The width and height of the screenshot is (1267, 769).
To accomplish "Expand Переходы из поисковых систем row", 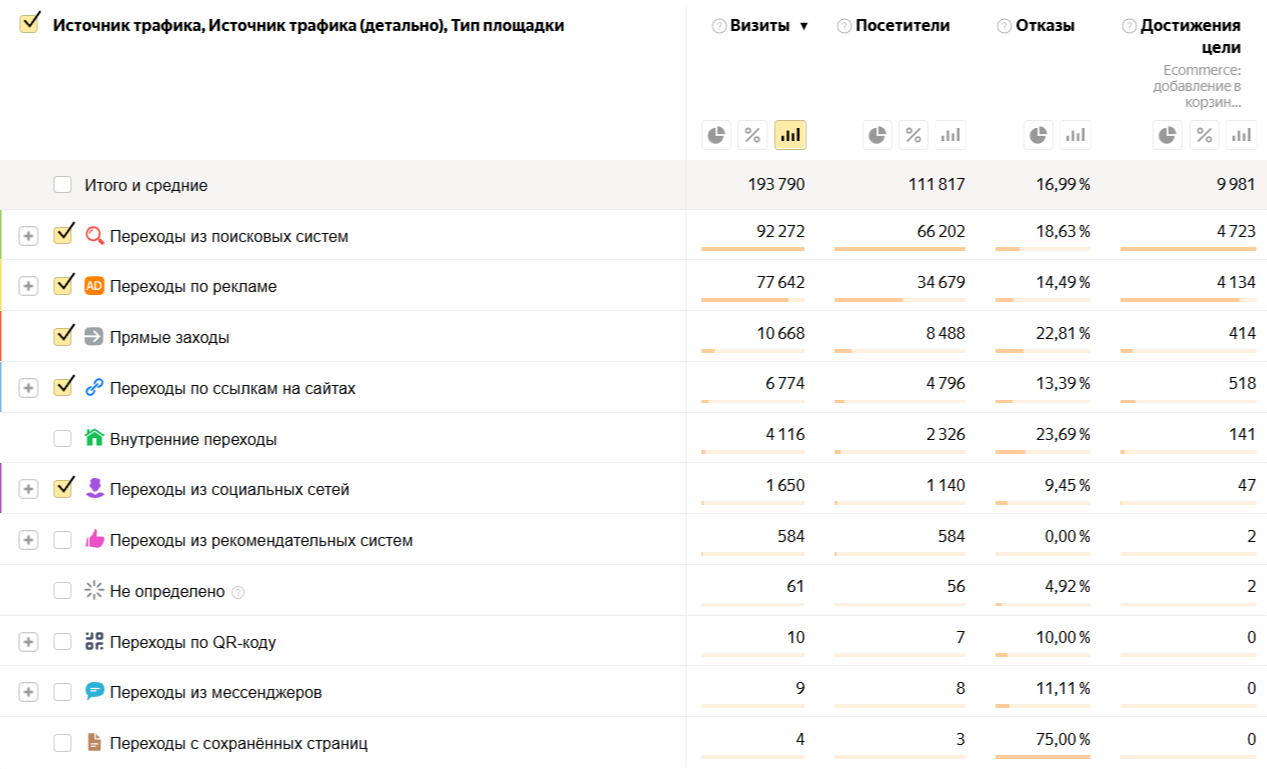I will click(x=28, y=236).
